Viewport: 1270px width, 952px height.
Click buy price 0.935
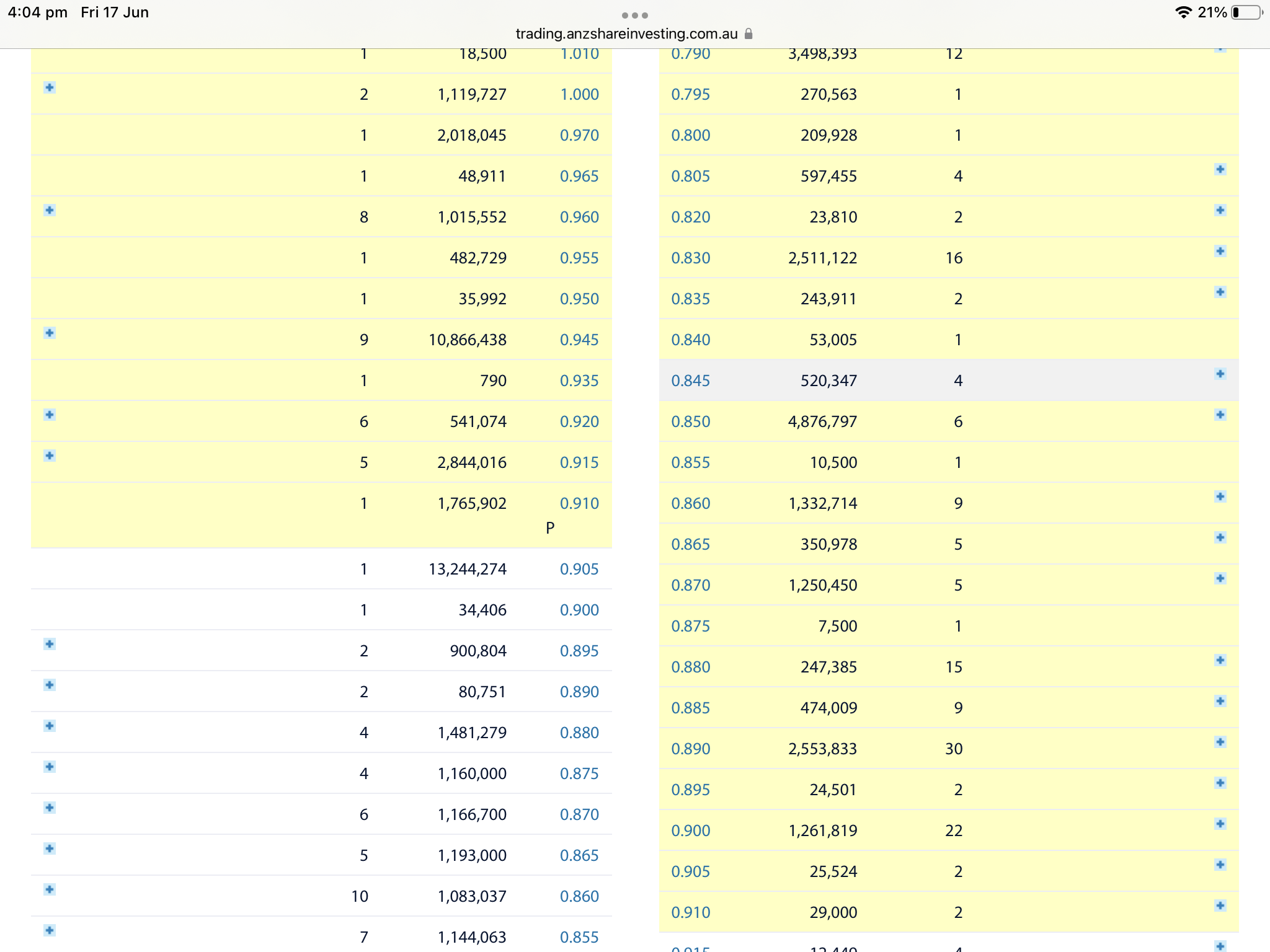[579, 381]
